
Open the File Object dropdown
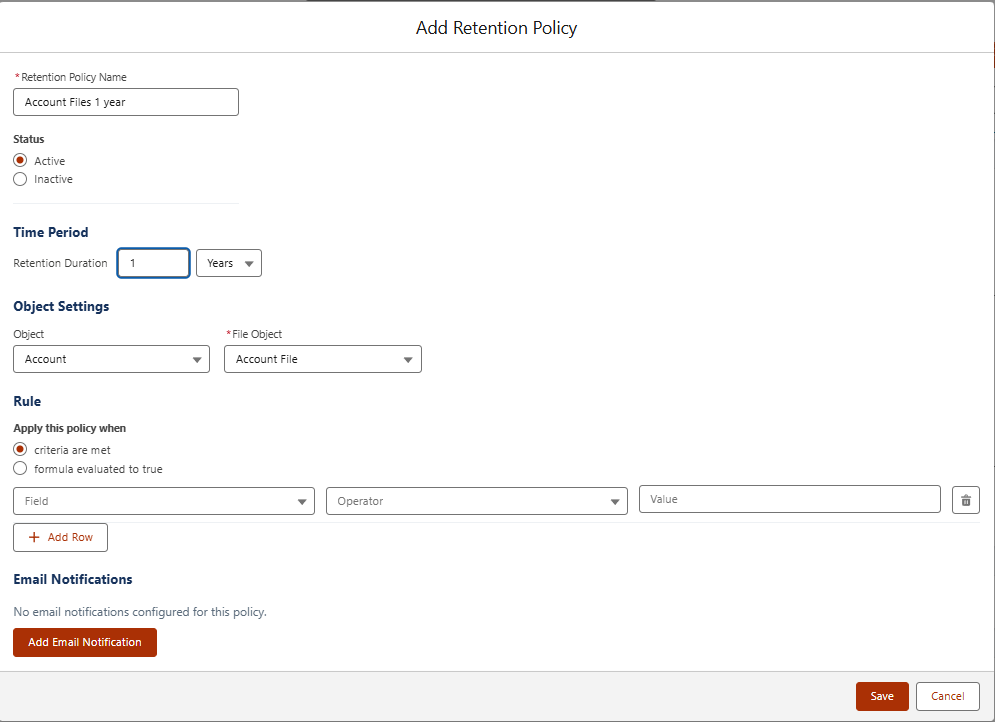322,359
